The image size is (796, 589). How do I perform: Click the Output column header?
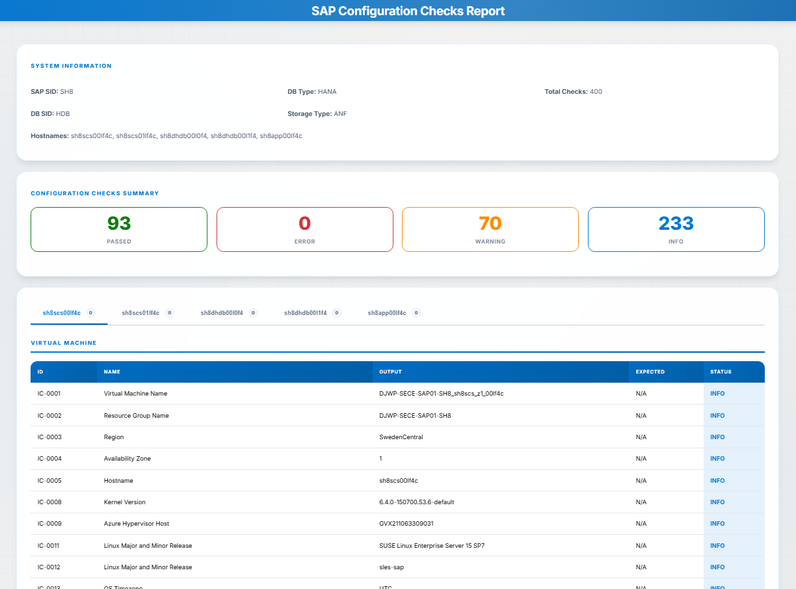[x=390, y=372]
